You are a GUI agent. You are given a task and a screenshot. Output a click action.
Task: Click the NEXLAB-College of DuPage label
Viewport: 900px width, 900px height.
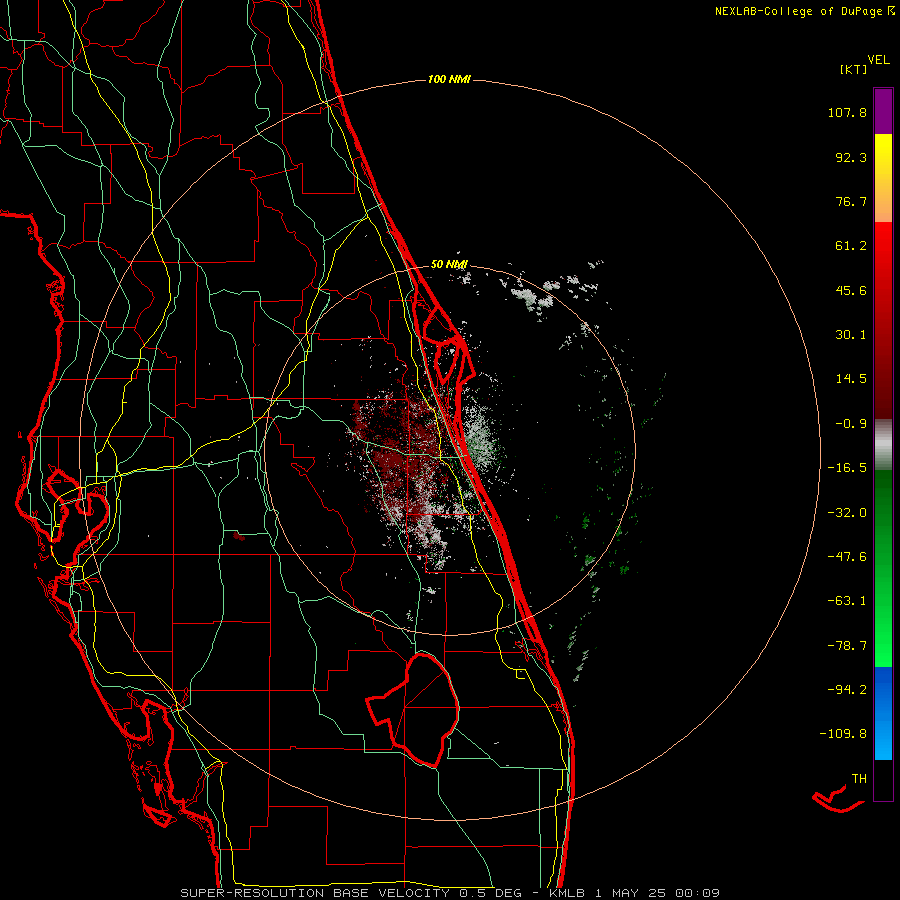tap(804, 11)
